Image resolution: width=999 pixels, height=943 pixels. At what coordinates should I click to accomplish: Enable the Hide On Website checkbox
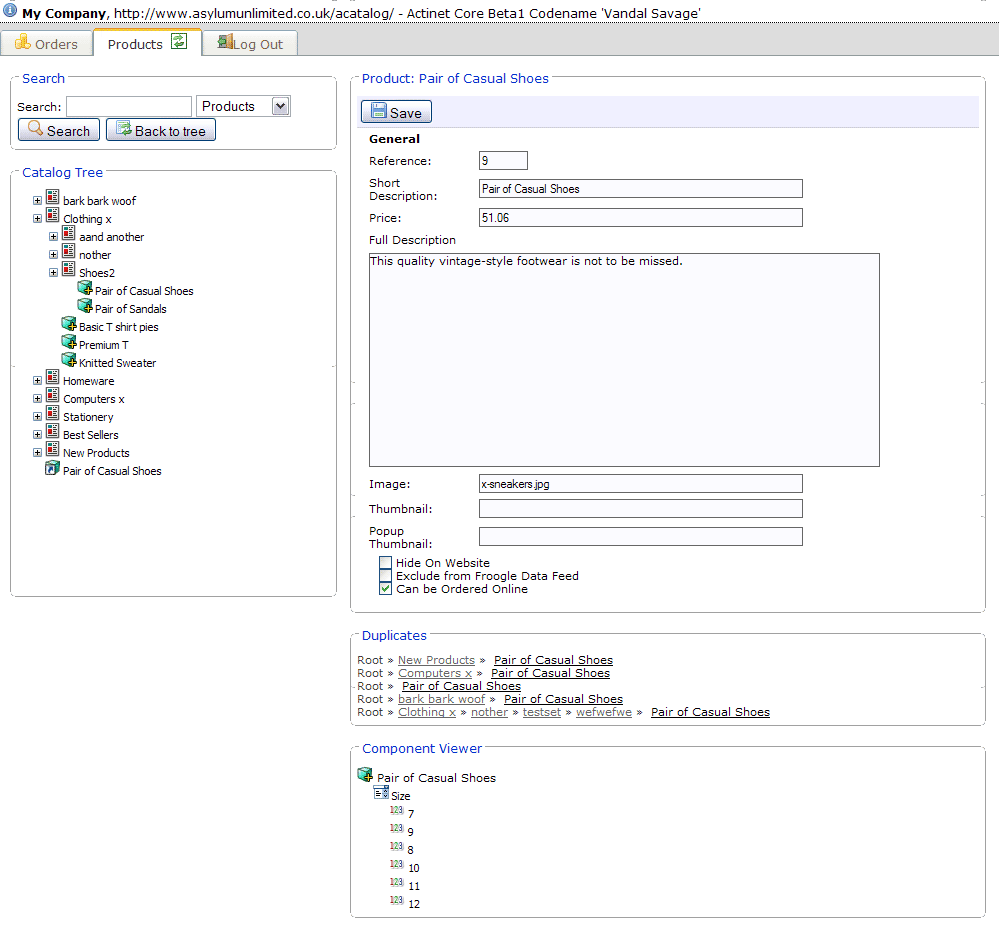386,563
